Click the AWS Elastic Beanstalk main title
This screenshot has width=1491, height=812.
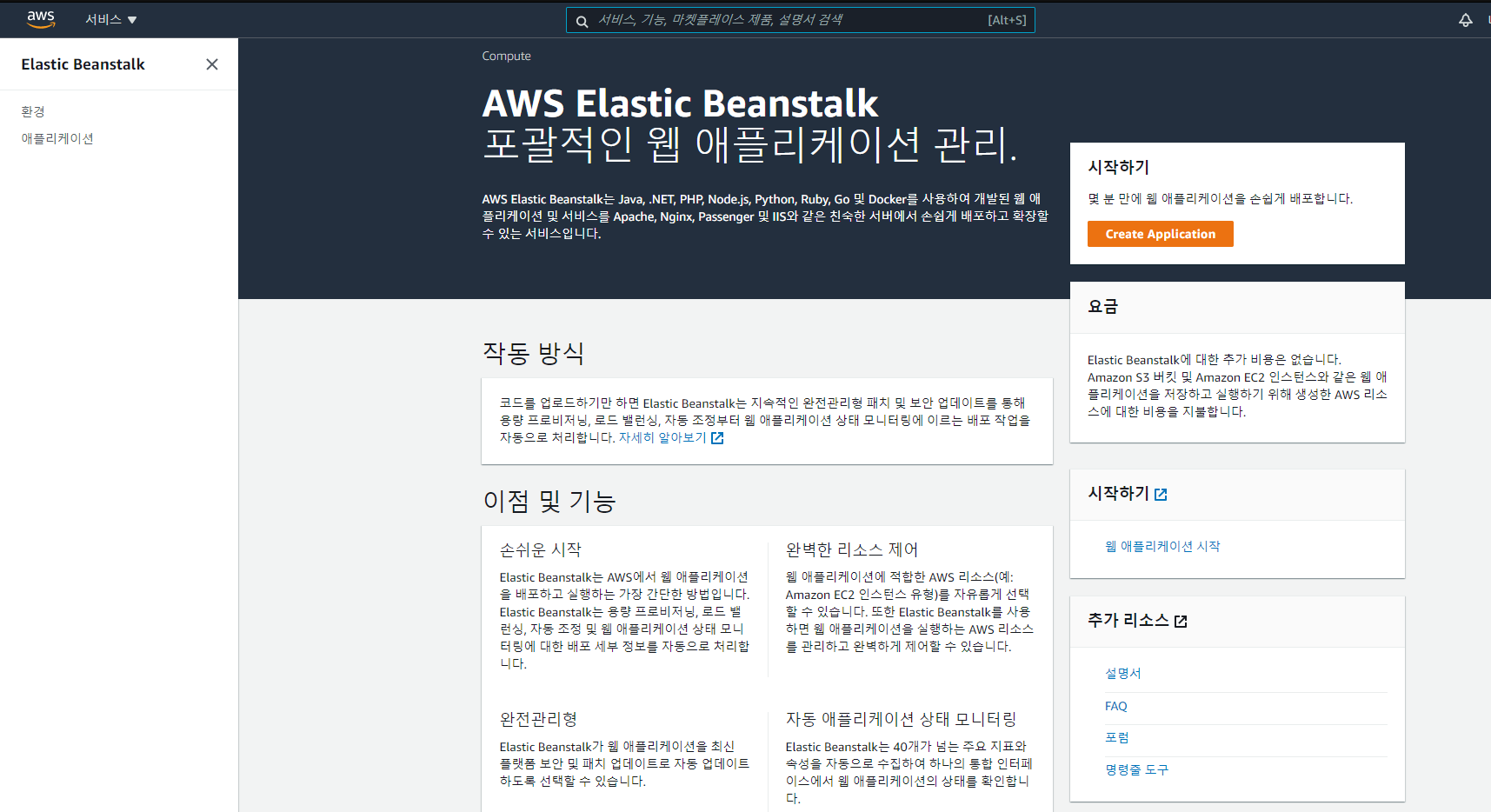point(680,103)
